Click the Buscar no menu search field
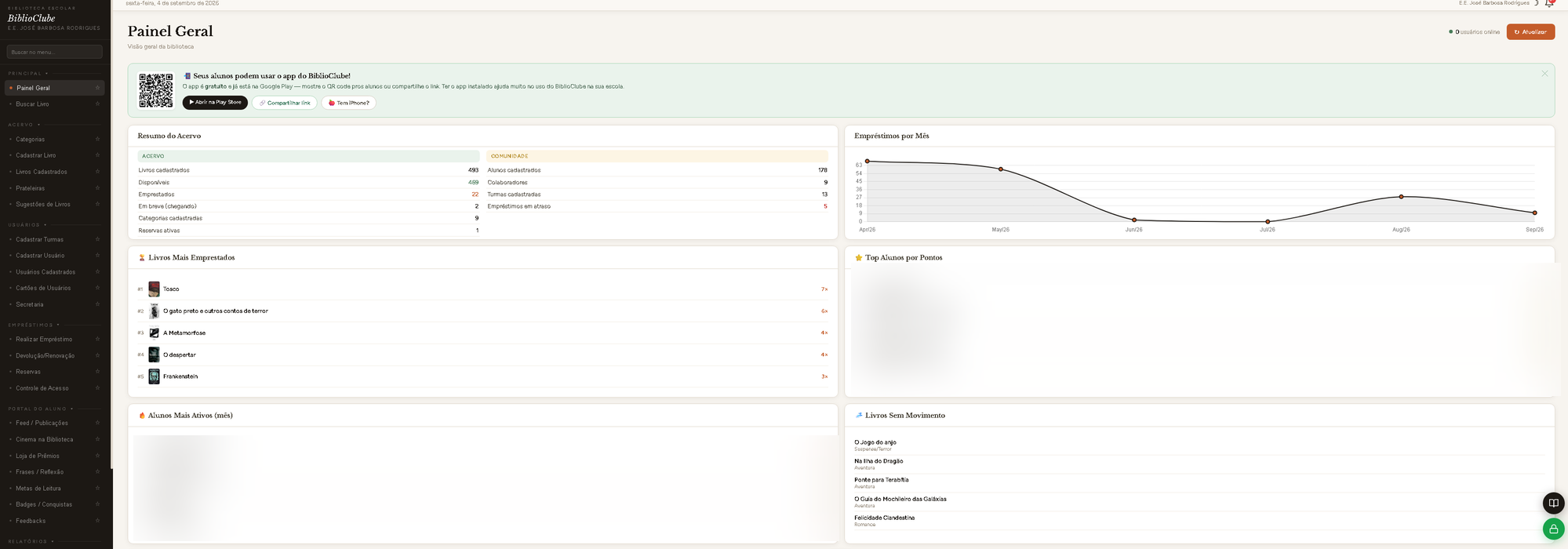This screenshot has height=549, width=1568. click(55, 52)
